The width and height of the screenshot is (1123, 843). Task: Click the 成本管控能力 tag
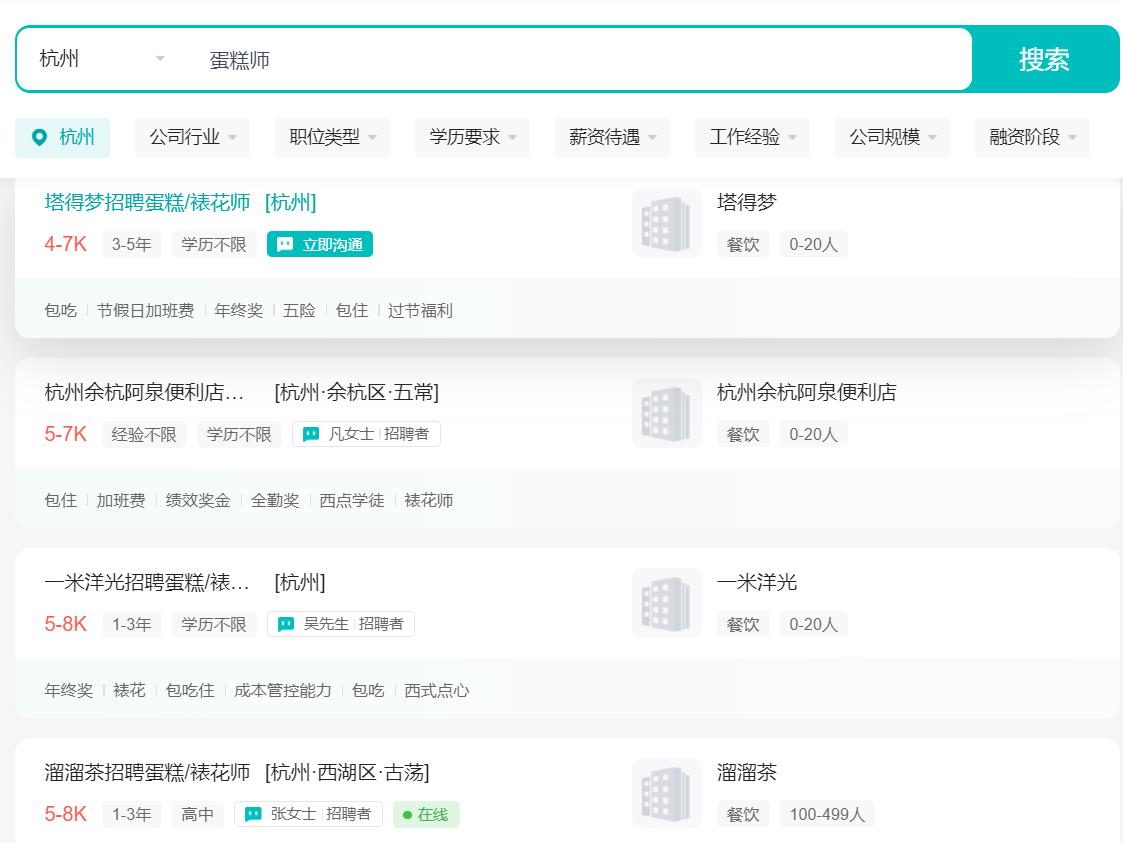click(x=283, y=690)
